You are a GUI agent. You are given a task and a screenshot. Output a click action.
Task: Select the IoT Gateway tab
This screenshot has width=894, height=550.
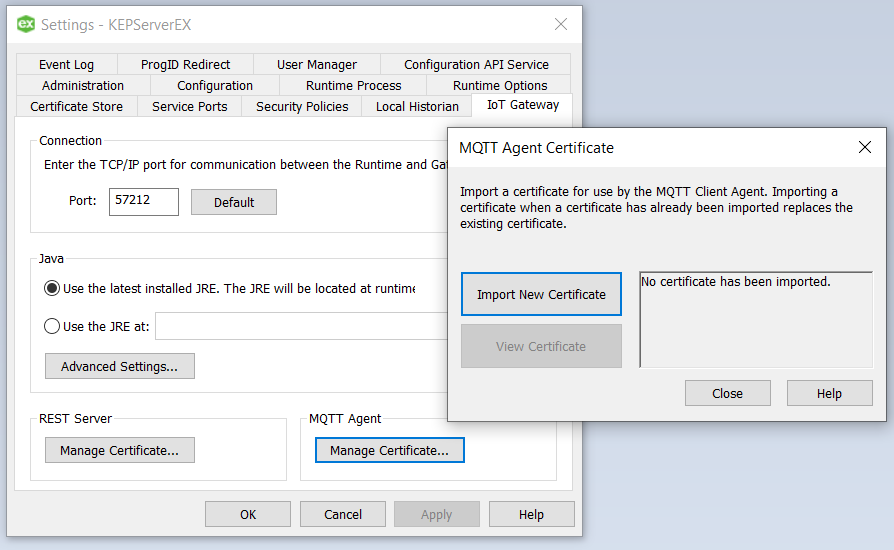[523, 105]
